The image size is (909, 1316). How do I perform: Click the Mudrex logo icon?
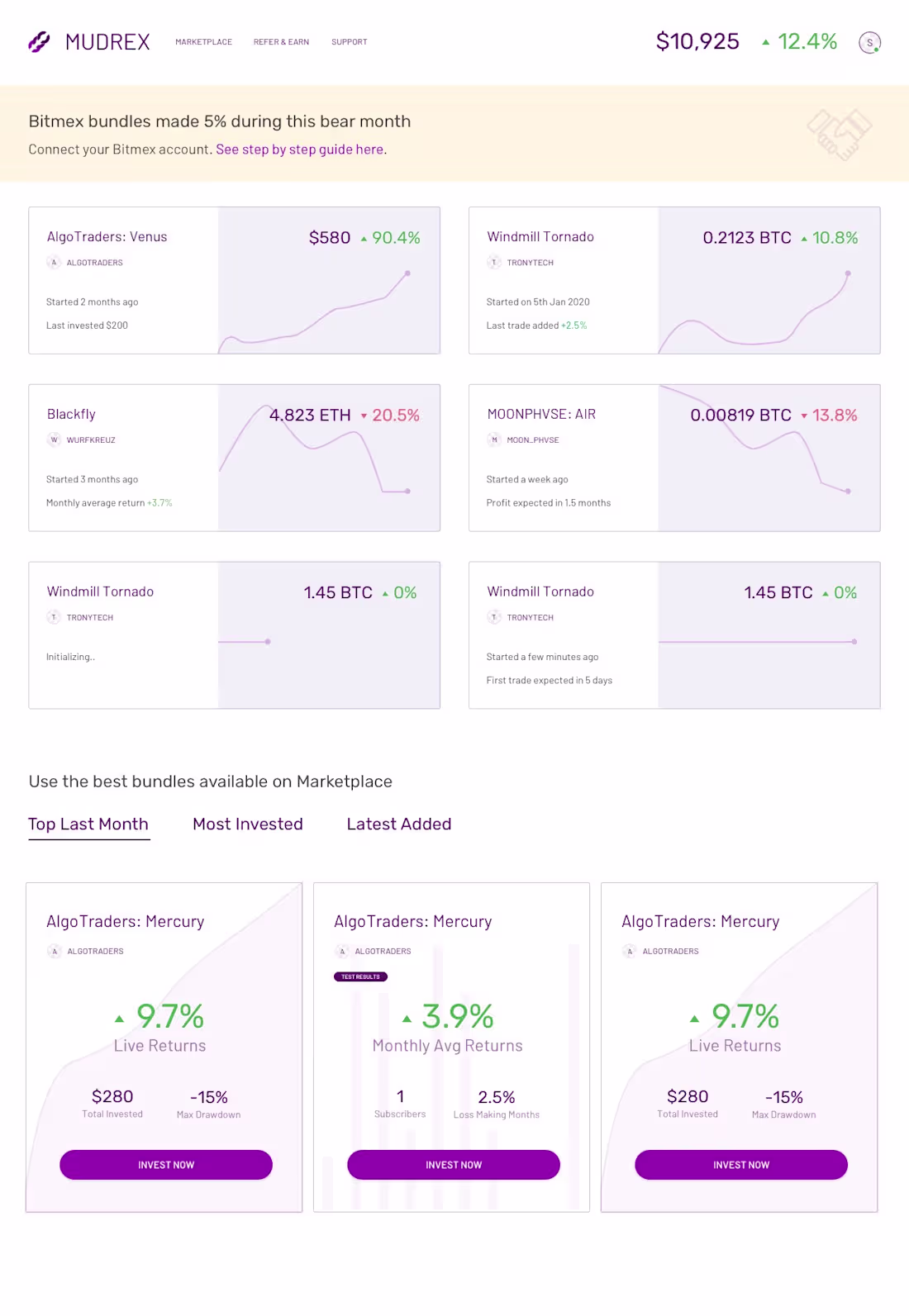click(39, 41)
